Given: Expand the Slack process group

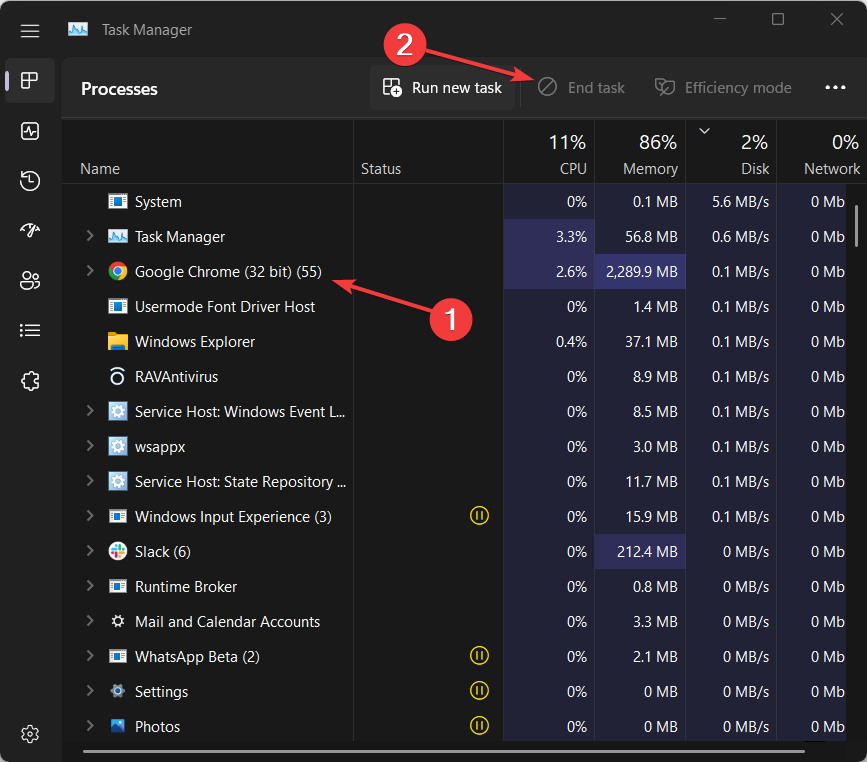Looking at the screenshot, I should [x=90, y=551].
